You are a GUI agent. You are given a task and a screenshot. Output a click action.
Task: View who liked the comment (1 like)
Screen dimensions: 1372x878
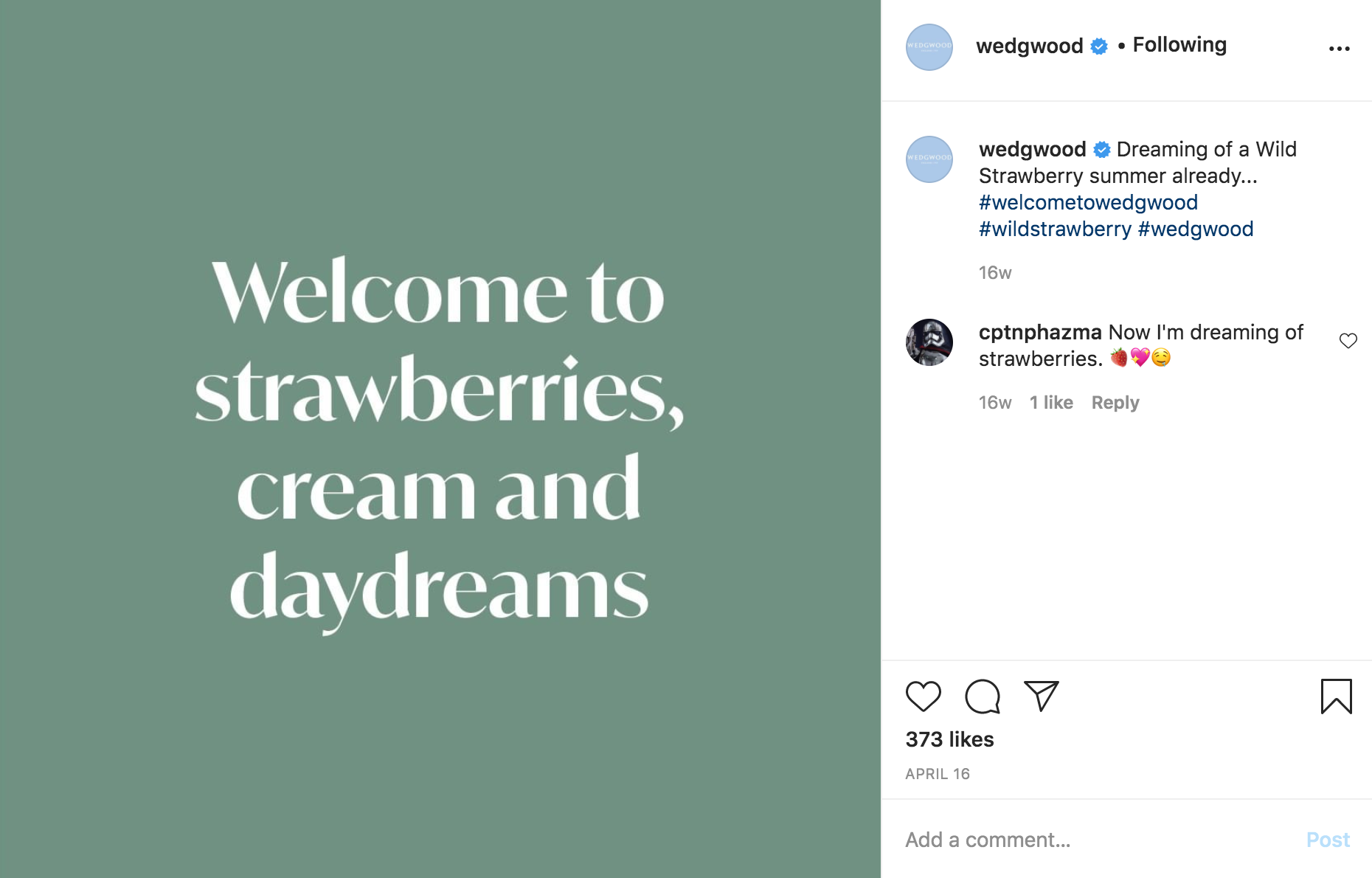point(1051,403)
